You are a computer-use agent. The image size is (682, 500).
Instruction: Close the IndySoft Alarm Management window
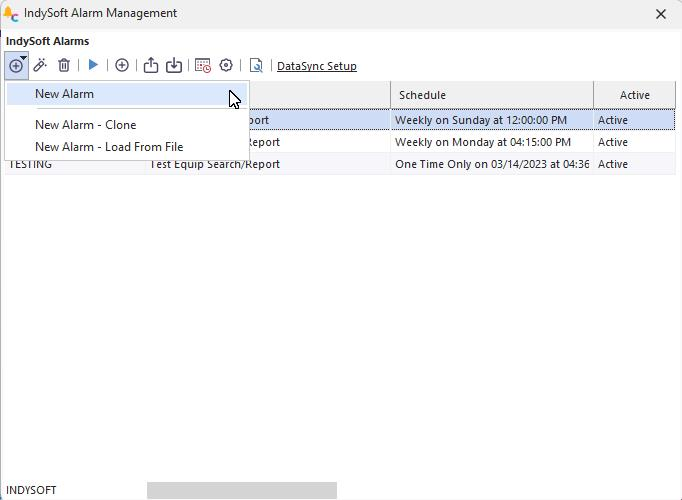660,14
